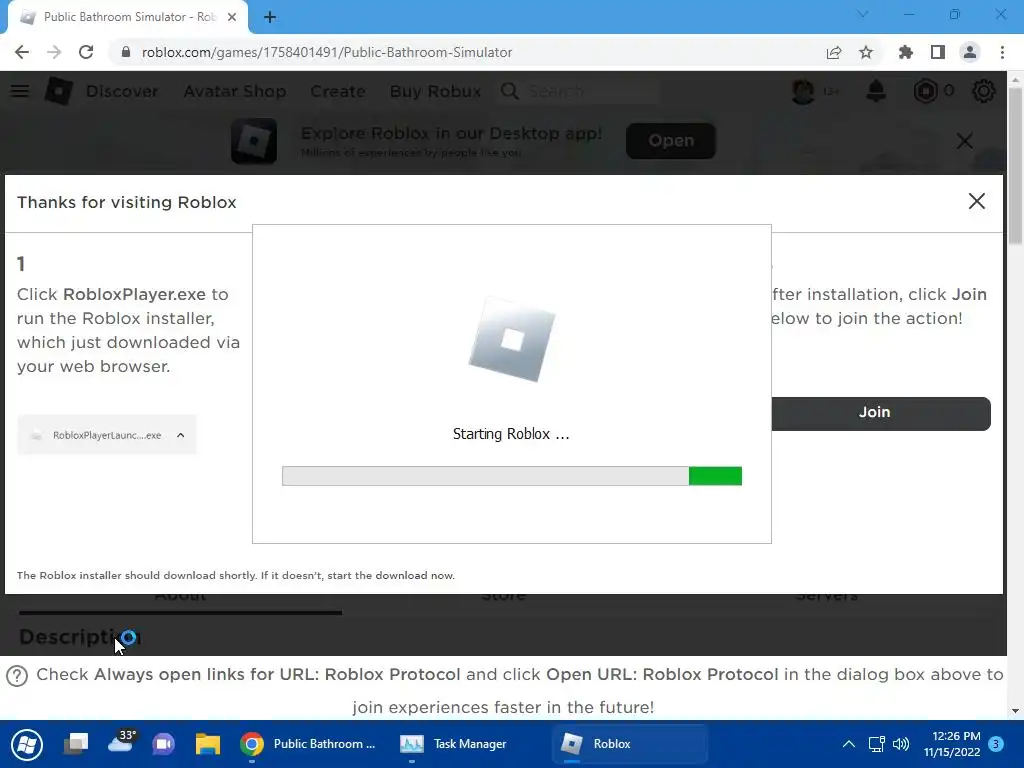This screenshot has width=1024, height=768.
Task: Click the RobloxPlayerLauncher.exe download item
Action: click(106, 435)
